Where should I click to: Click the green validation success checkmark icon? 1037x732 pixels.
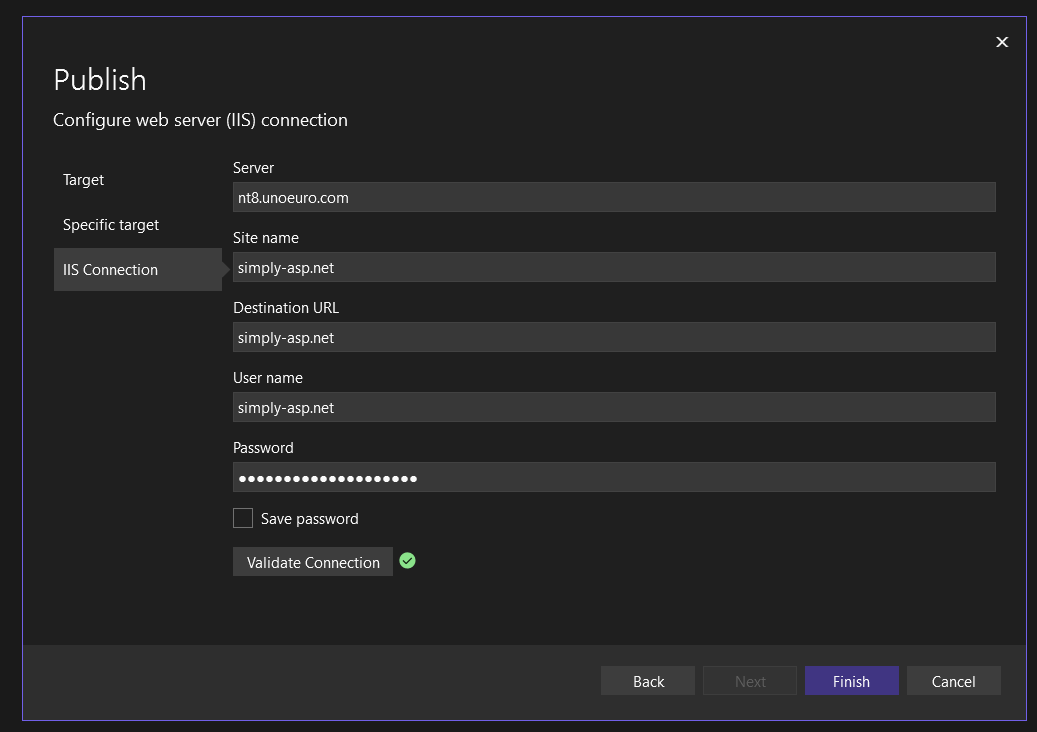pos(407,561)
